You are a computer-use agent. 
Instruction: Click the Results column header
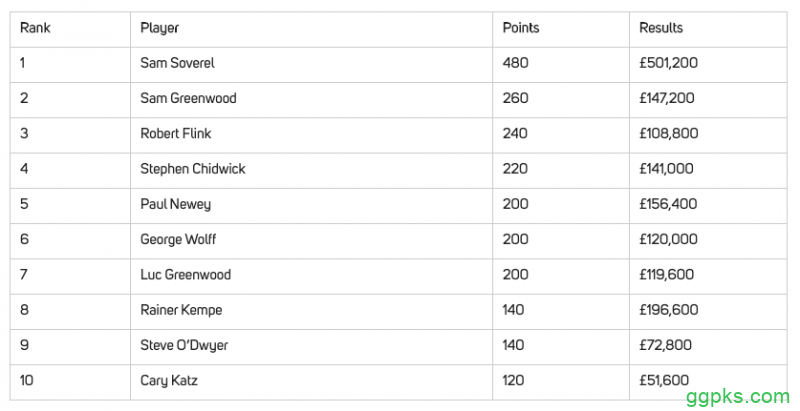(x=661, y=28)
